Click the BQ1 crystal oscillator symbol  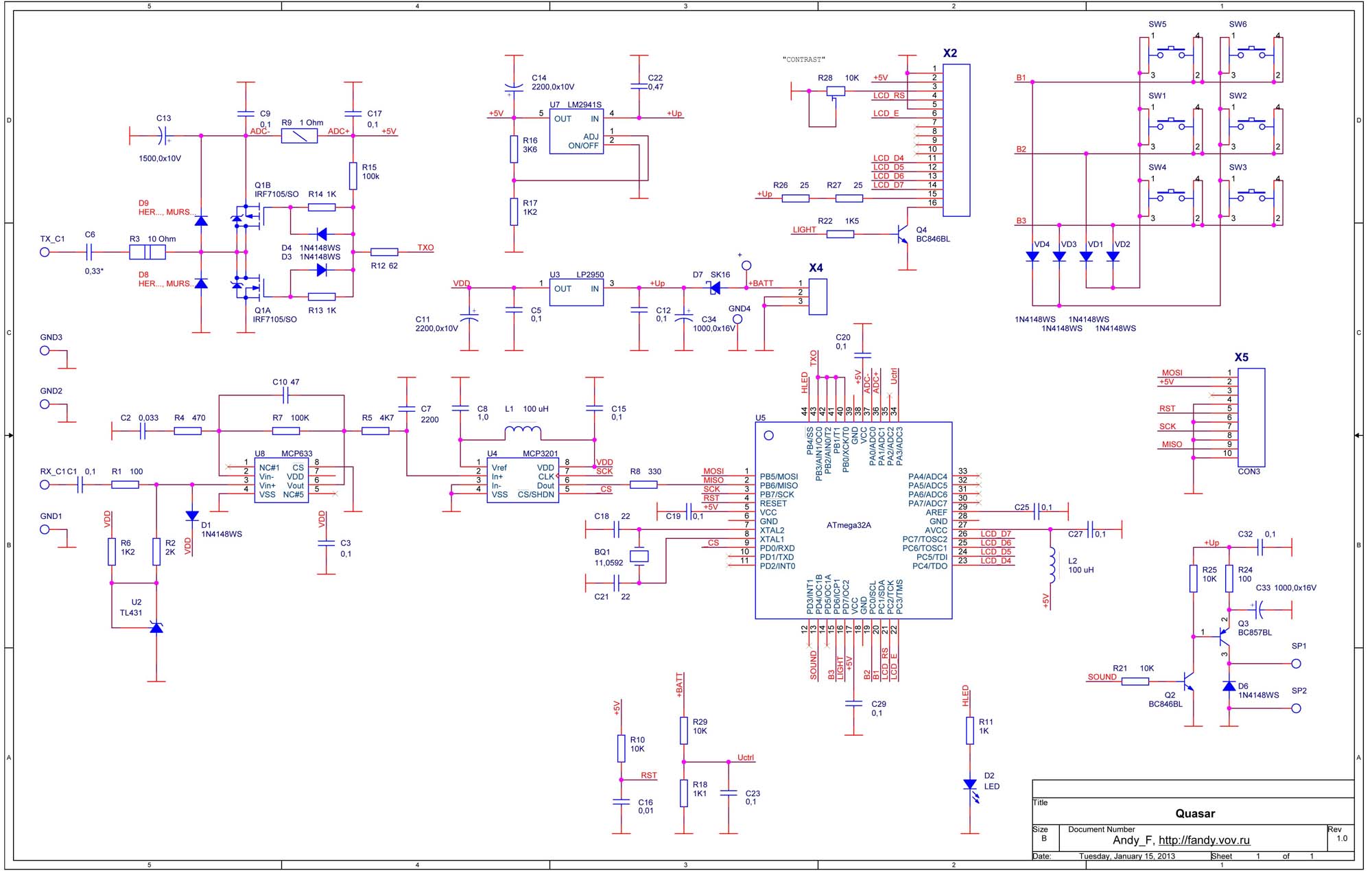[x=639, y=557]
